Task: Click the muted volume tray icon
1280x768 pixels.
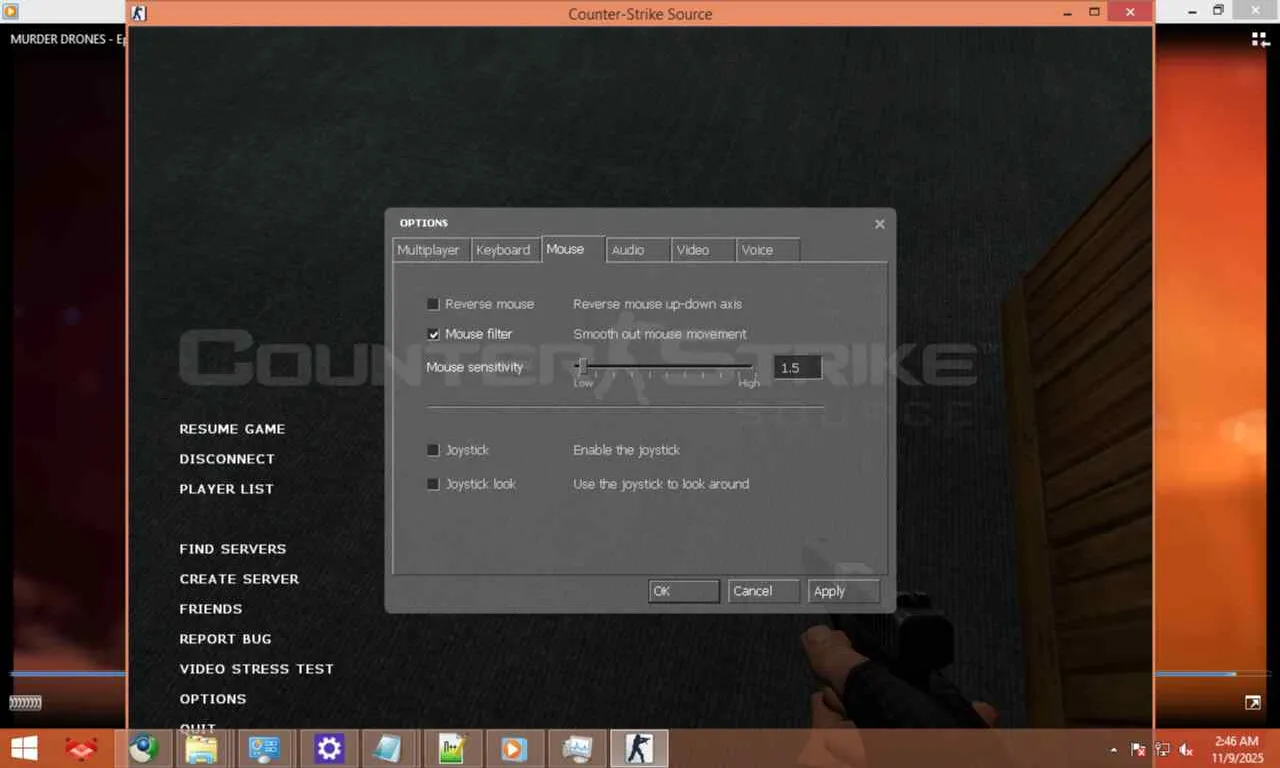Action: point(1186,749)
